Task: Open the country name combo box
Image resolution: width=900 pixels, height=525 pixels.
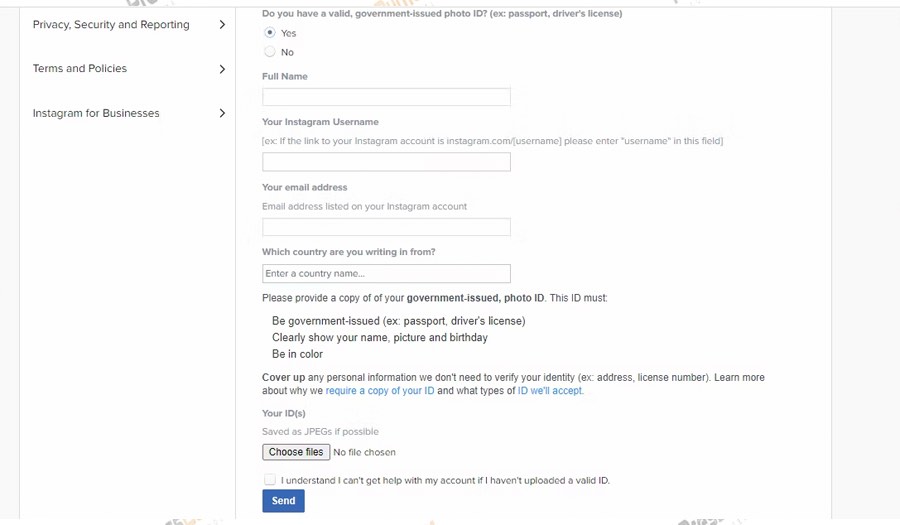Action: click(386, 274)
